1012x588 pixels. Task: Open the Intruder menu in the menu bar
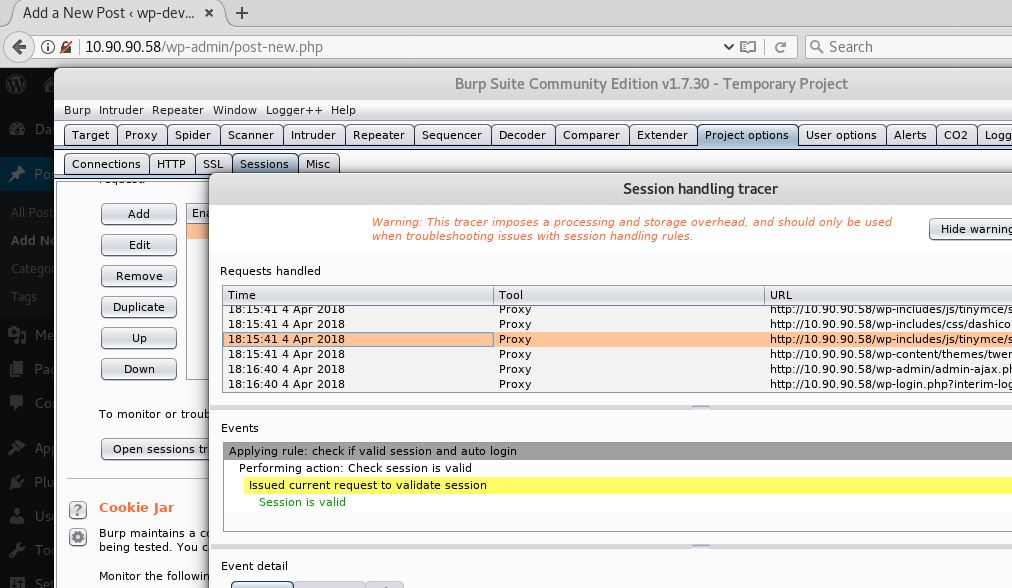pos(121,110)
